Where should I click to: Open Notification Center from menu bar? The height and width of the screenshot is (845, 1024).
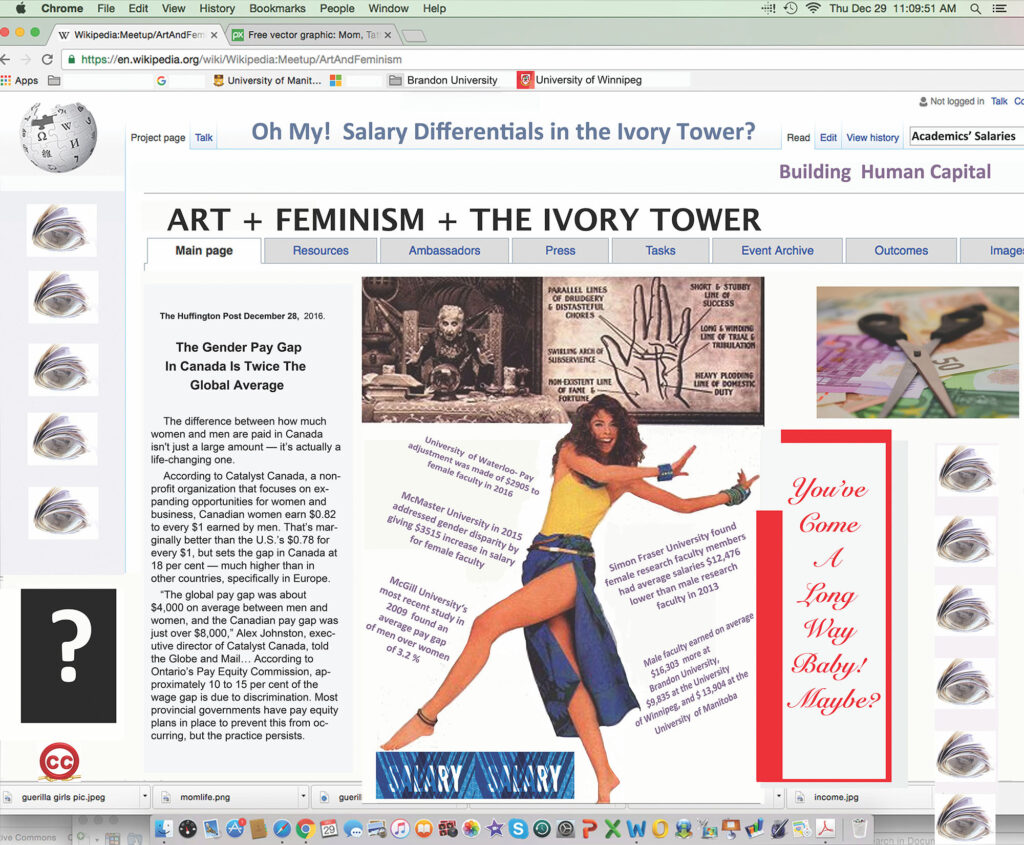[x=999, y=8]
